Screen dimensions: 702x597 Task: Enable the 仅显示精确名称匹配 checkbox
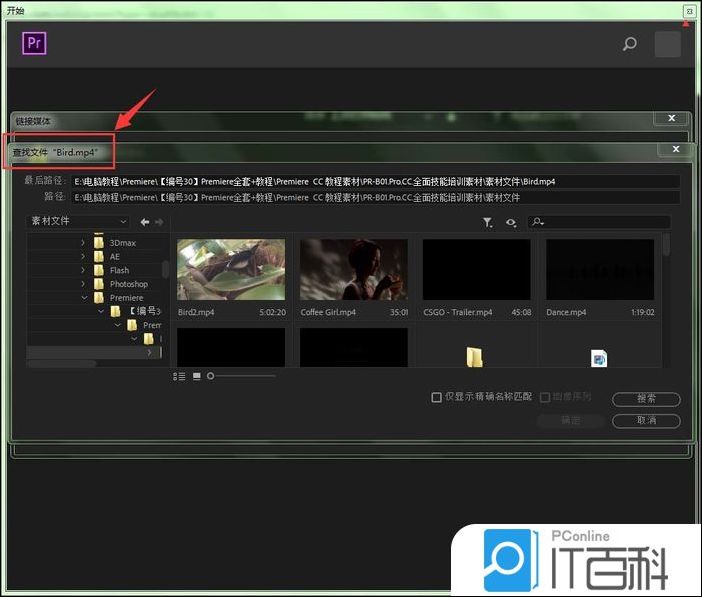click(x=436, y=398)
